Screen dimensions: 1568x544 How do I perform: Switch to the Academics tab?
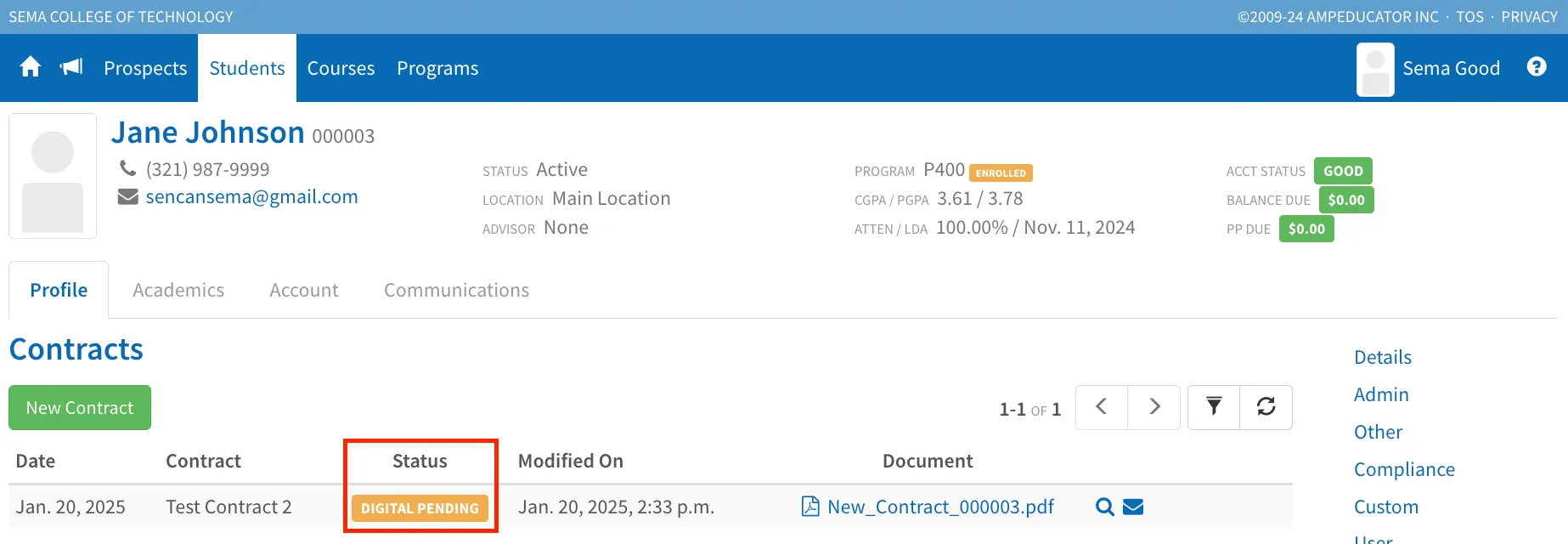click(x=178, y=291)
